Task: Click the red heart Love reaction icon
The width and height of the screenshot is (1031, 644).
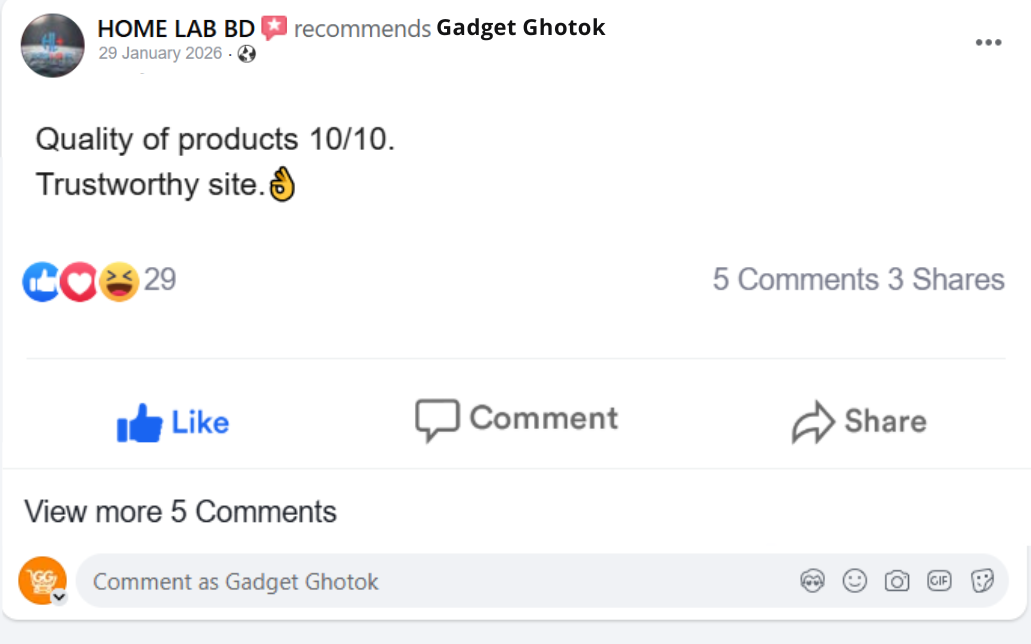Action: tap(78, 282)
